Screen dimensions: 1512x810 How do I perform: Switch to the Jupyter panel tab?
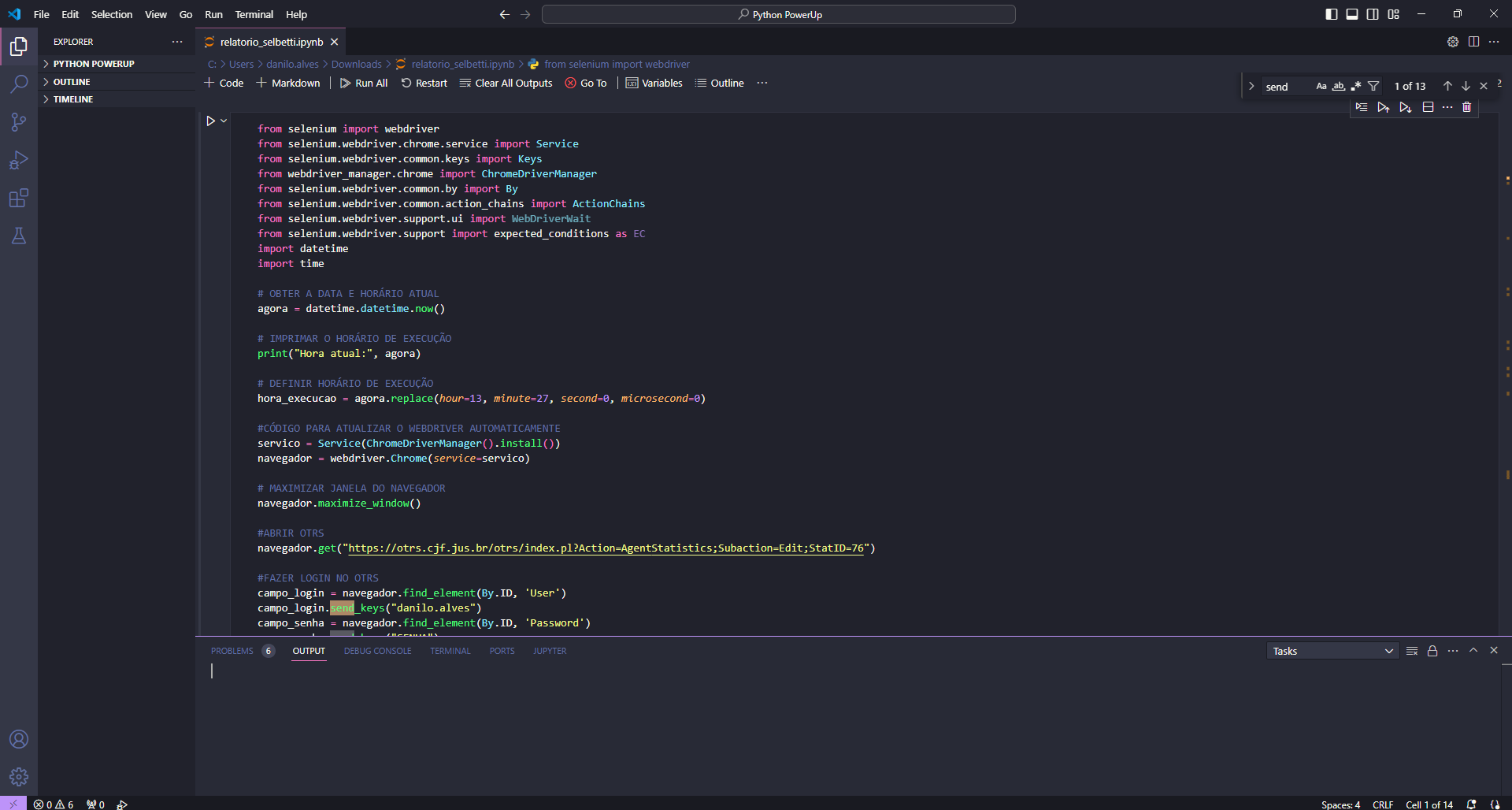tap(549, 651)
